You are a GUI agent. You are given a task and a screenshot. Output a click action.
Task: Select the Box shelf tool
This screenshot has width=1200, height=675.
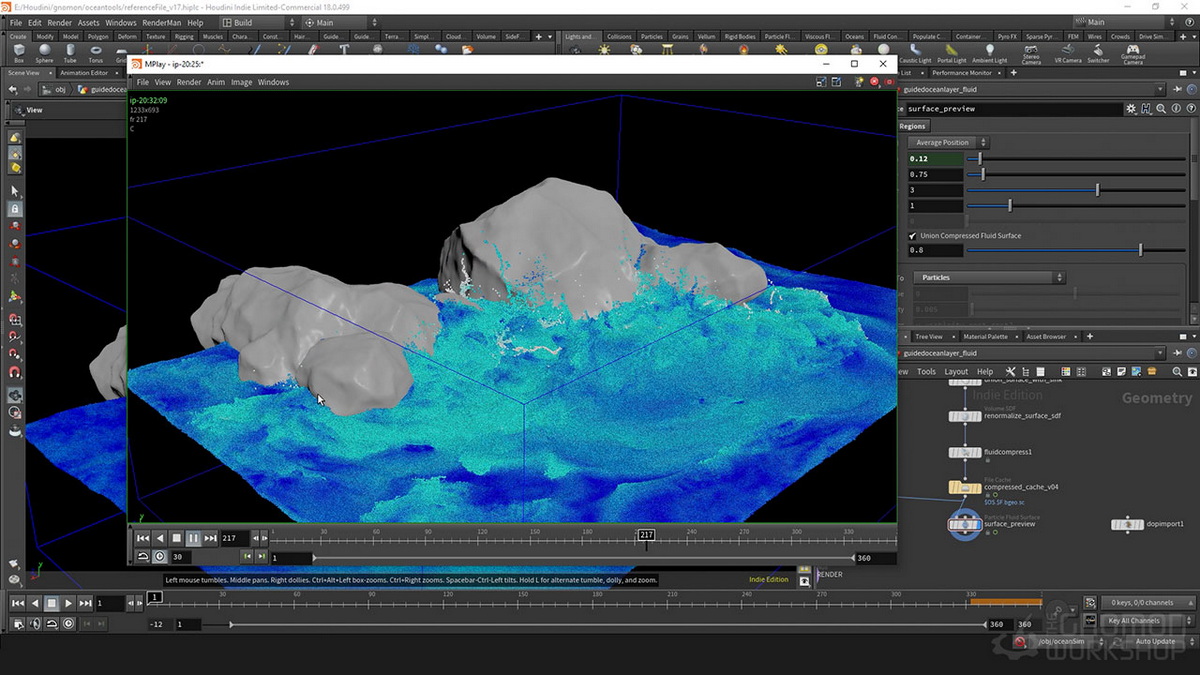[19, 53]
